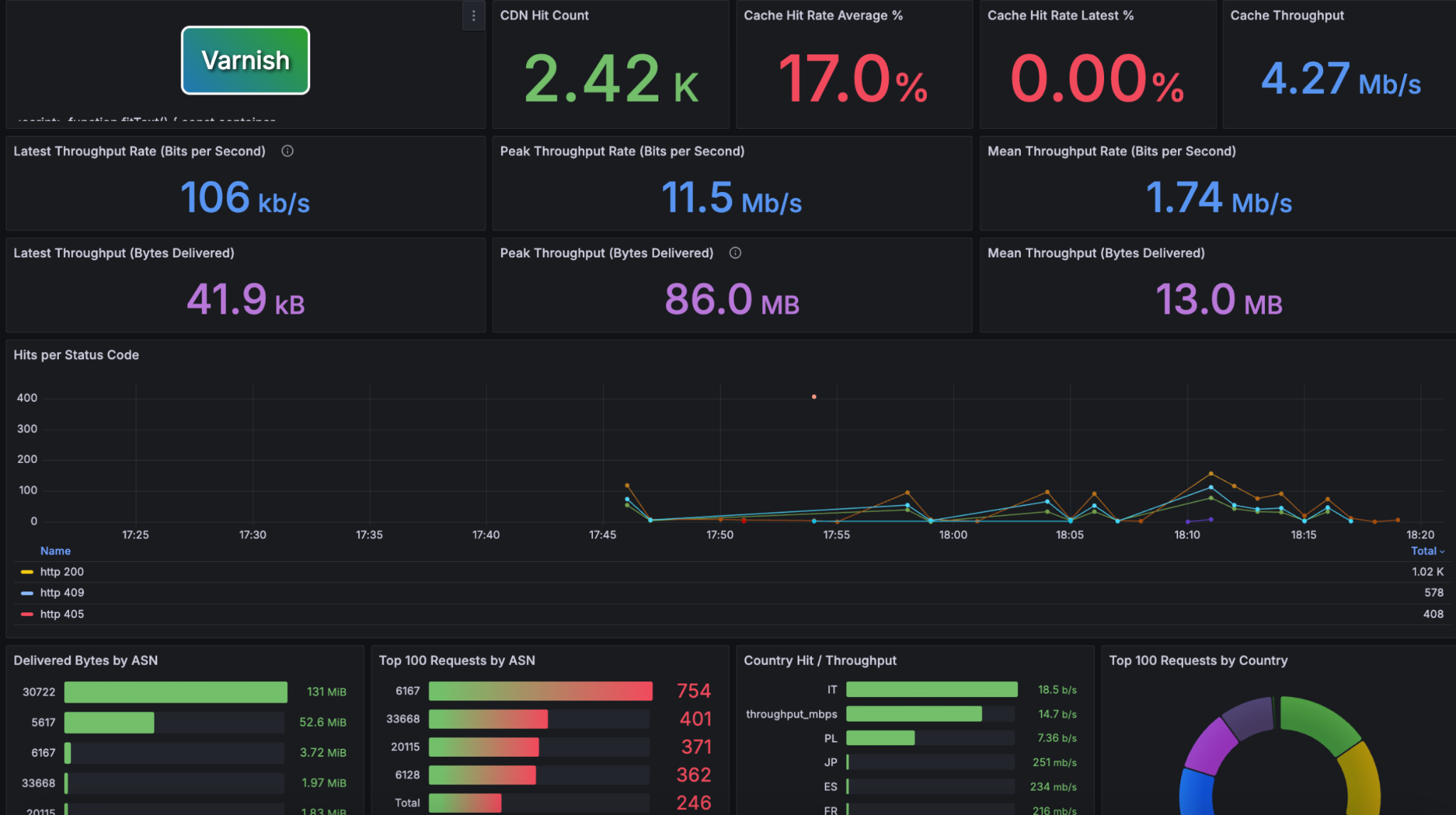1456x815 pixels.
Task: Click info icon beside Peak Throughput (Bytes Delivered)
Action: pos(735,252)
